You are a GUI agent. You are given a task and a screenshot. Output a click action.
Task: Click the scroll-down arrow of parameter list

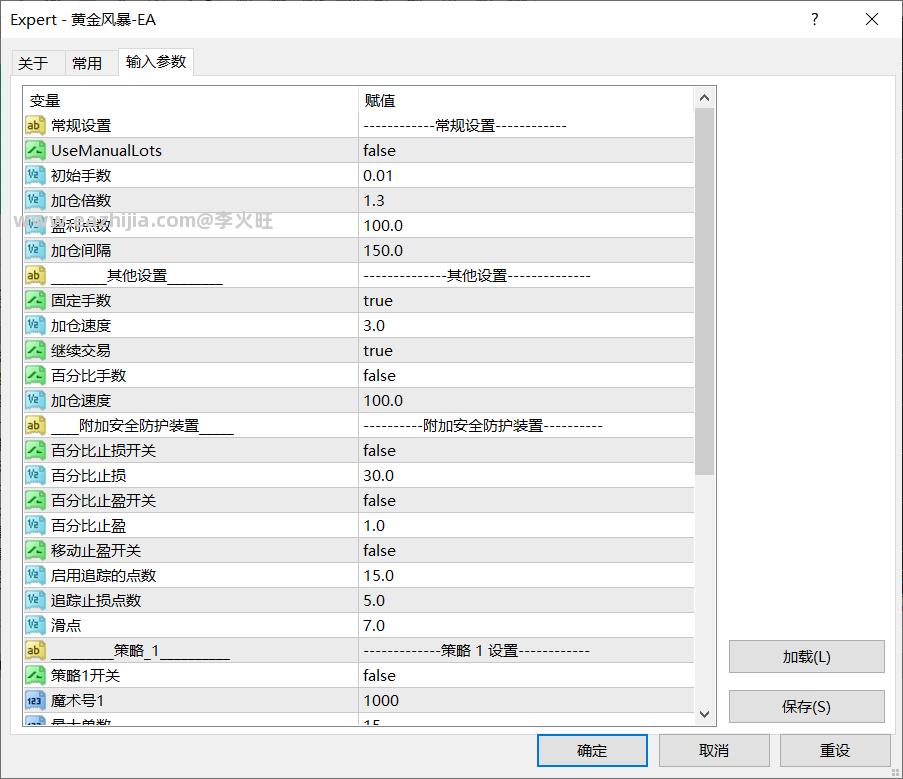point(704,714)
